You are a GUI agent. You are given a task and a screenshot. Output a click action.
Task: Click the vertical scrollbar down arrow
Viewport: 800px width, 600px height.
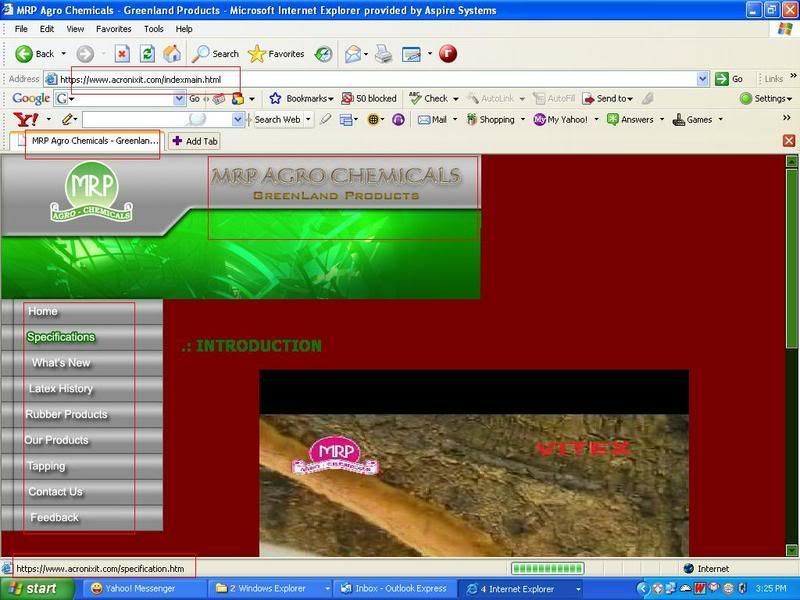(791, 550)
